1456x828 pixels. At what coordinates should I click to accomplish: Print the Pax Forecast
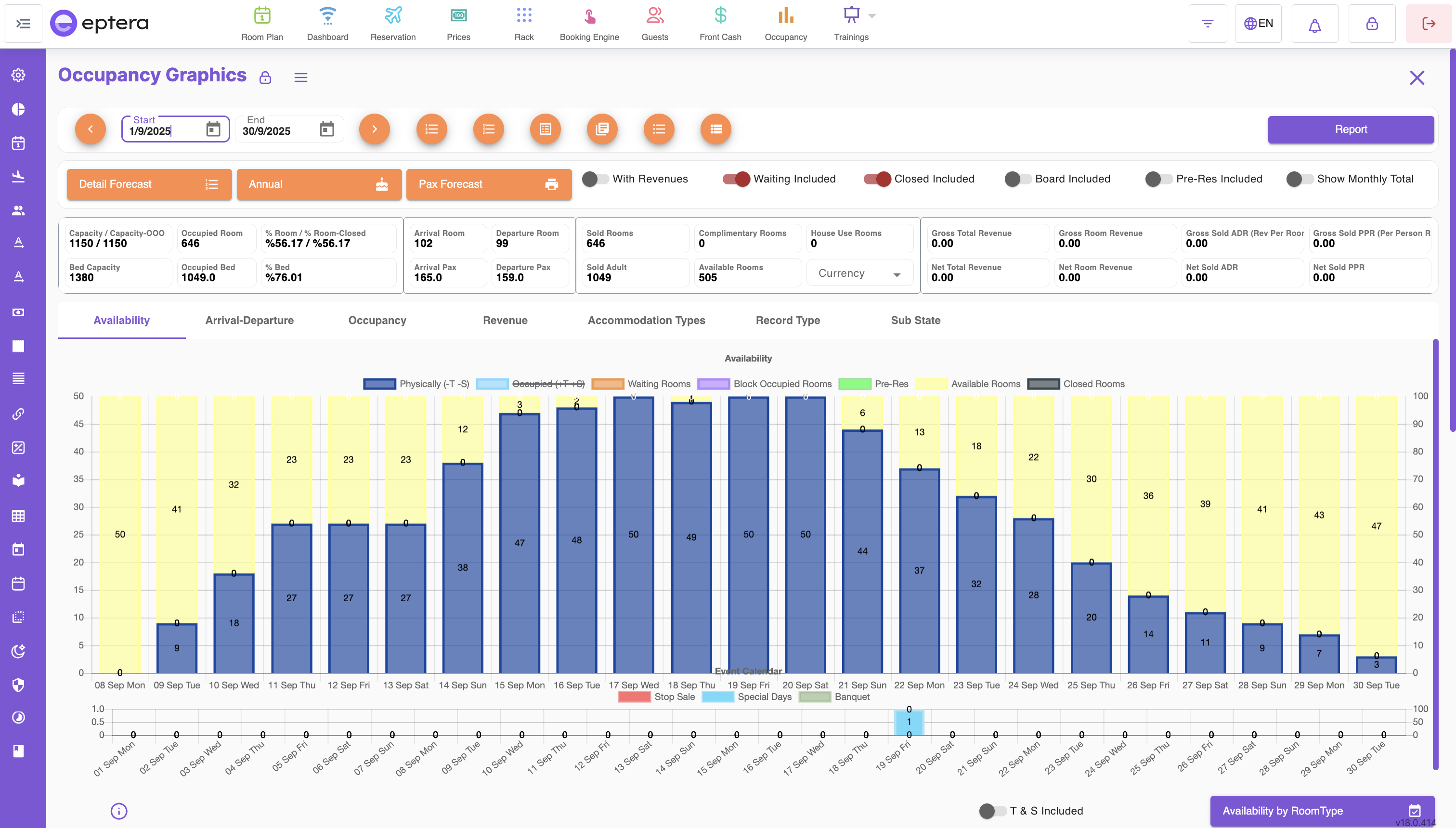coord(489,184)
